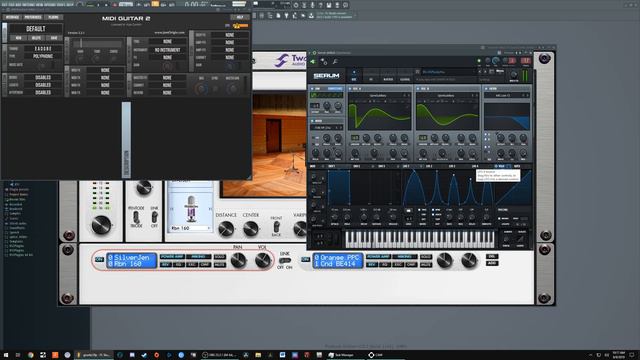Click DEL button on mic channel strip
This screenshot has height=360, width=640.
point(492,256)
